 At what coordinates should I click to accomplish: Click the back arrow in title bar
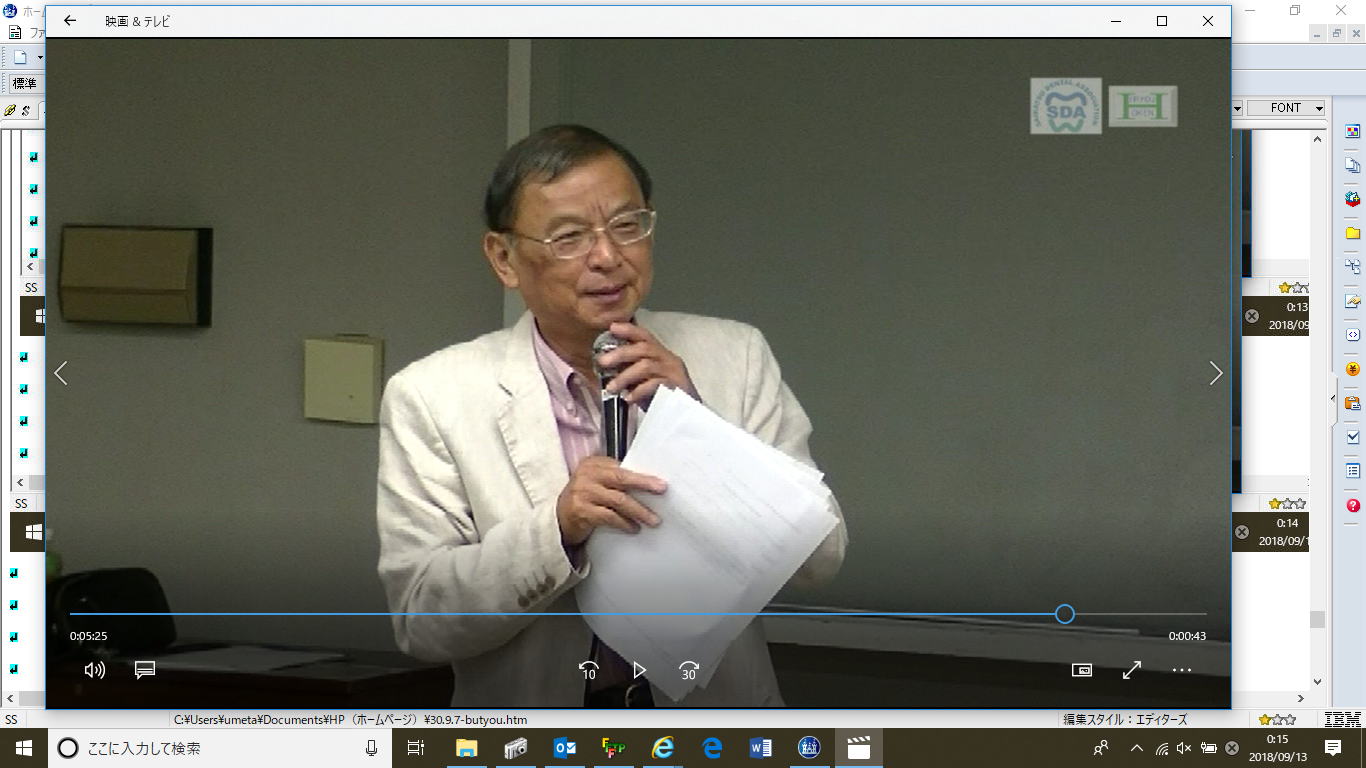coord(70,21)
